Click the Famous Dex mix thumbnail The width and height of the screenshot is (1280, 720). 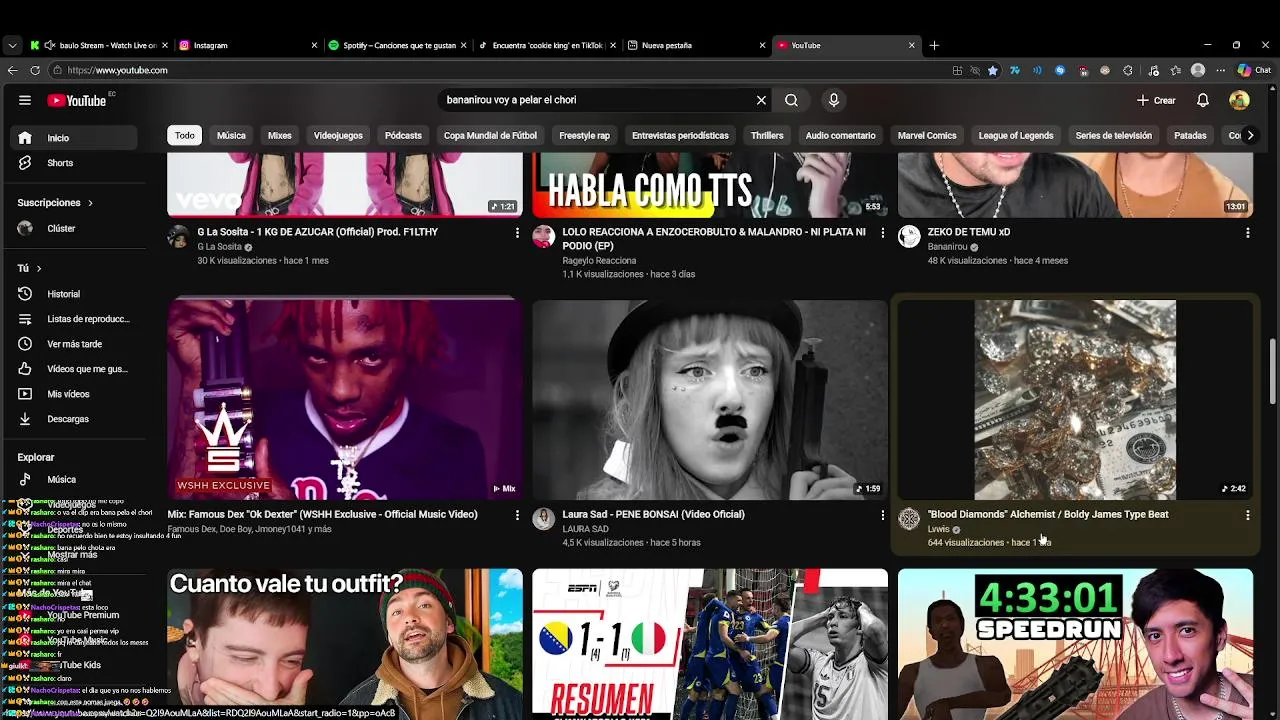tap(345, 399)
